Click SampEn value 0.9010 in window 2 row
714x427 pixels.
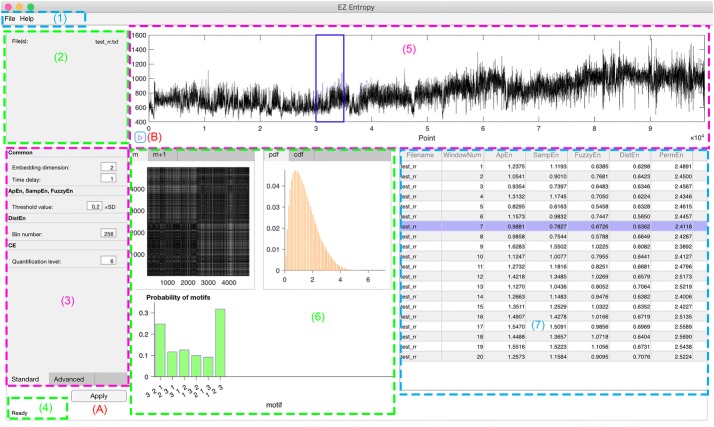coord(546,176)
